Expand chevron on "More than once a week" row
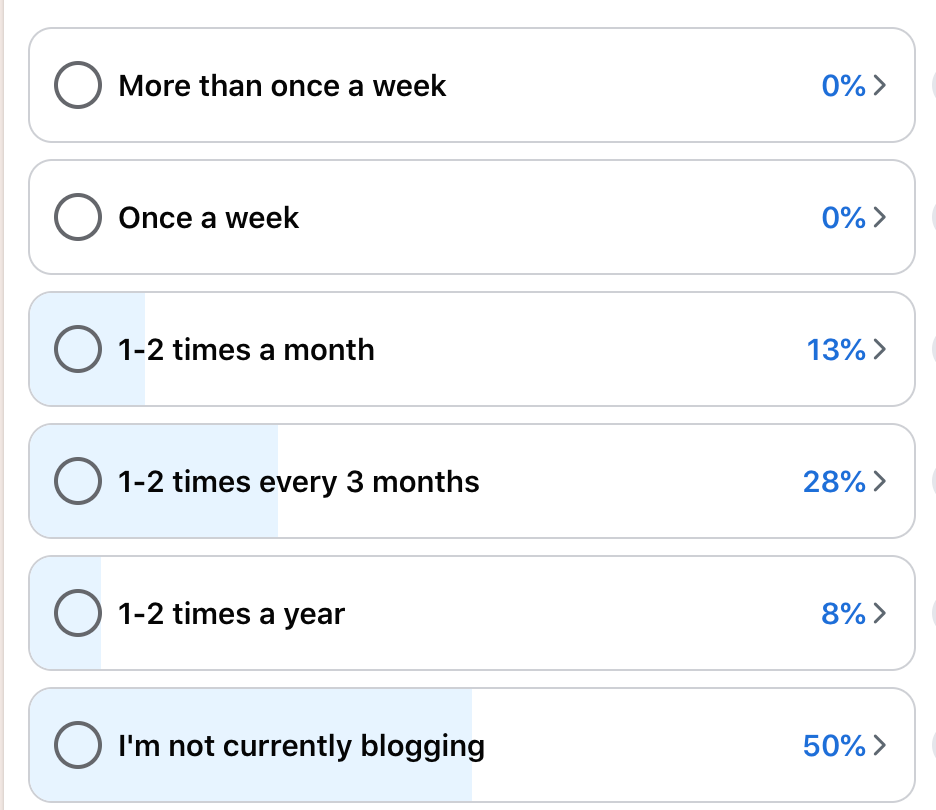This screenshot has width=936, height=810. pos(880,86)
